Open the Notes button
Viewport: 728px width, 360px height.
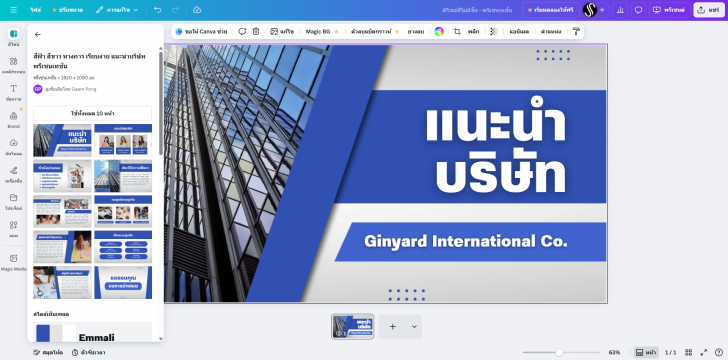48,353
